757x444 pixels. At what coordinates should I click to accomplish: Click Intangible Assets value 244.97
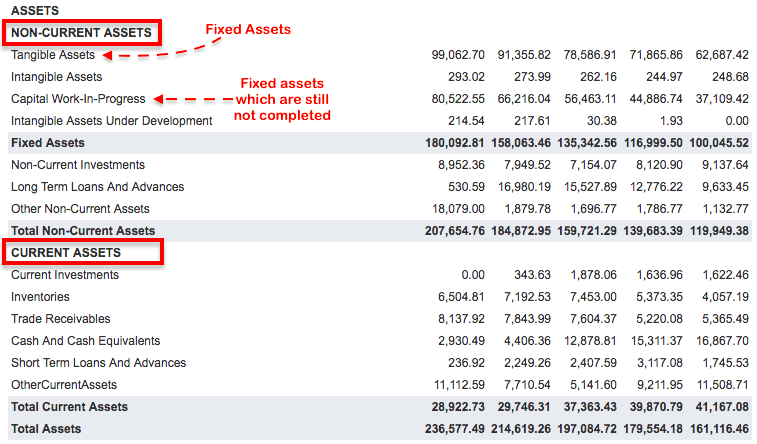(x=664, y=77)
